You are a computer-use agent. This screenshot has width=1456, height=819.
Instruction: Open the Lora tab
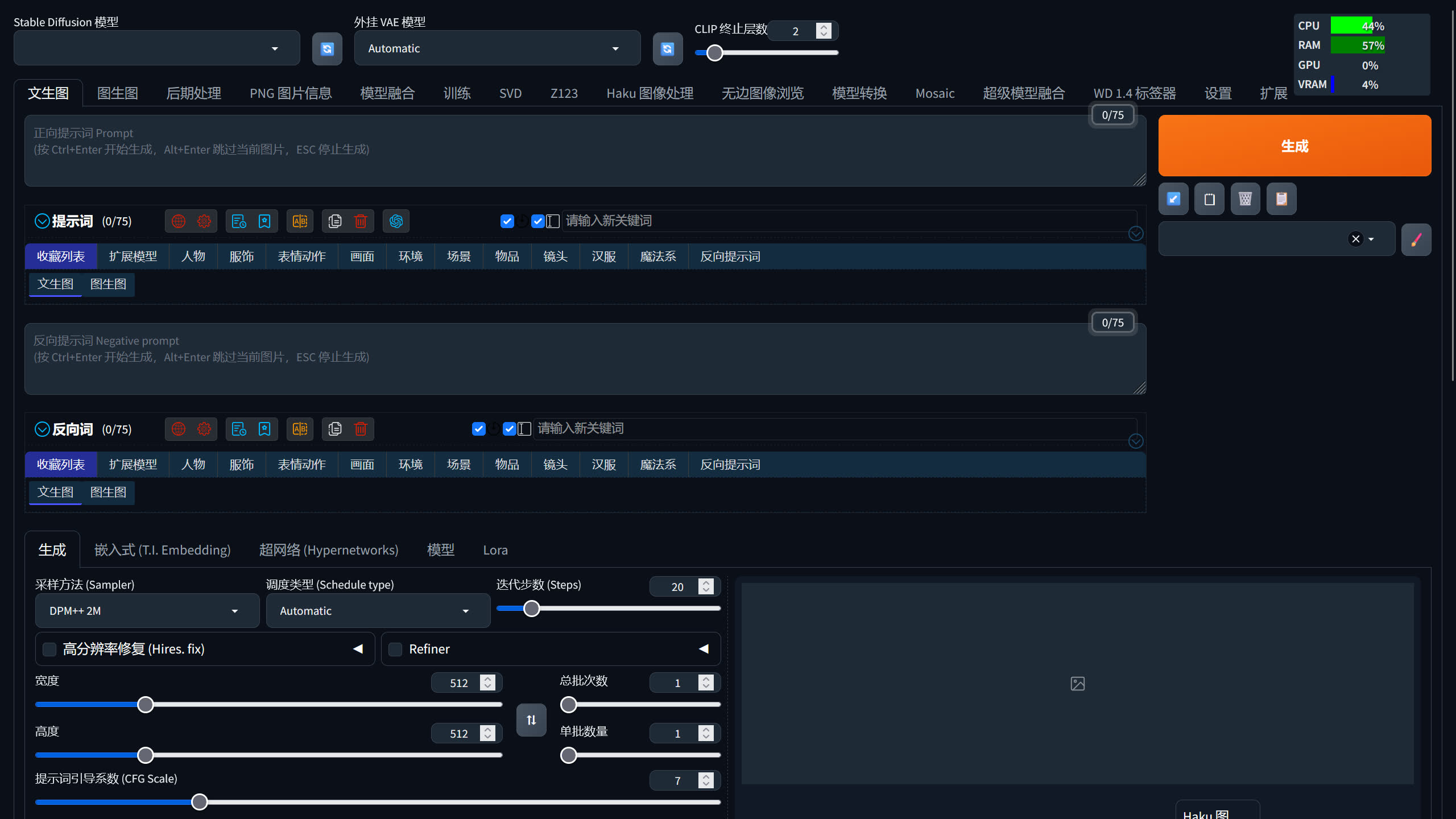[495, 550]
